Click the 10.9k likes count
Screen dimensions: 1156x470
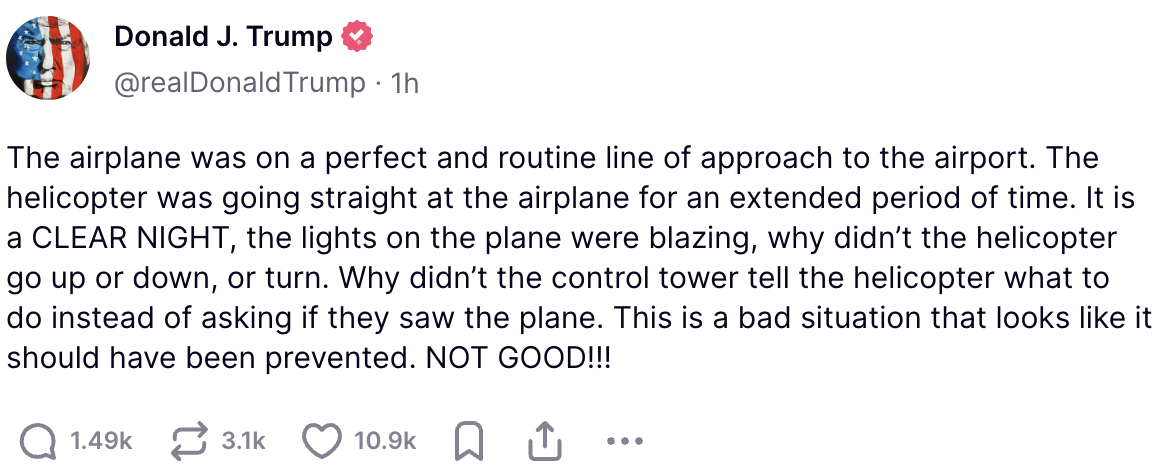coord(385,440)
